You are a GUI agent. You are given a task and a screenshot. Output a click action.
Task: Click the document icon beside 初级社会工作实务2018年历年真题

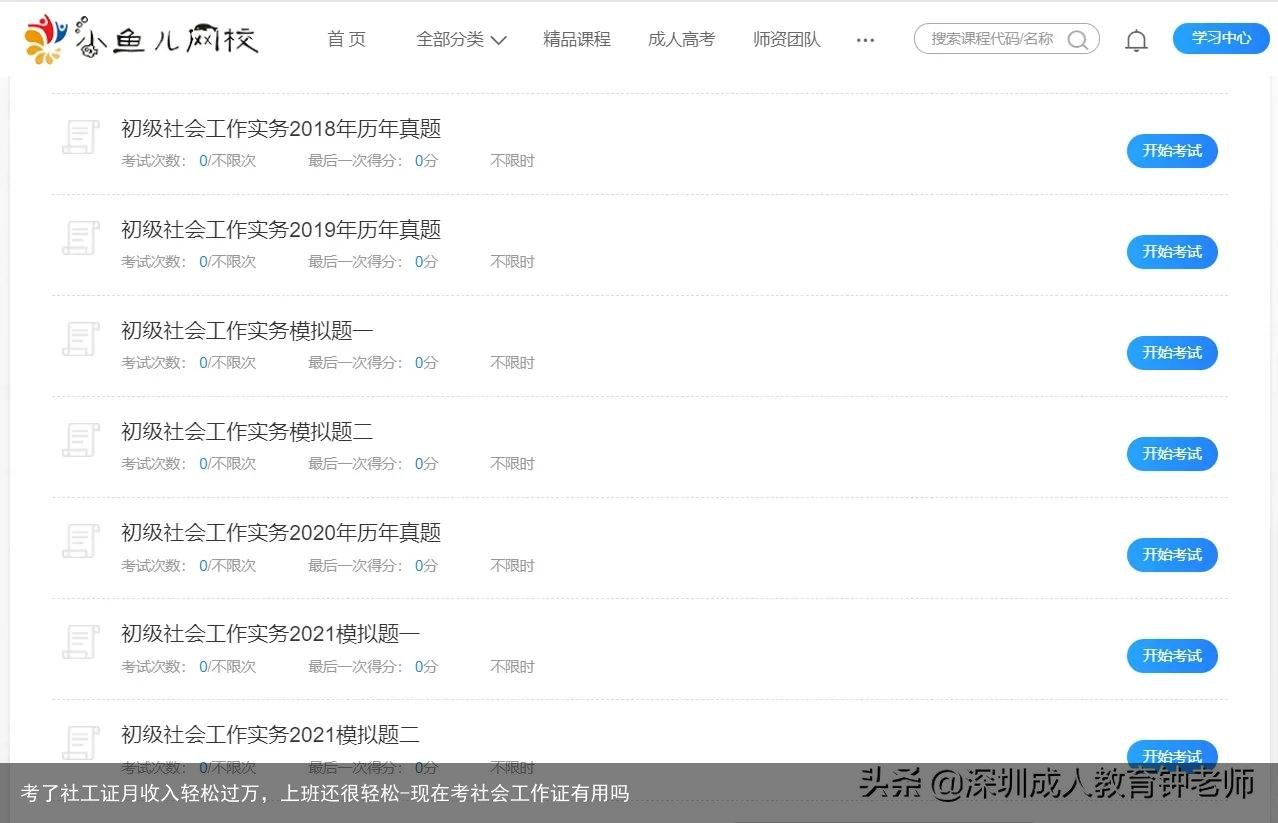pos(80,137)
